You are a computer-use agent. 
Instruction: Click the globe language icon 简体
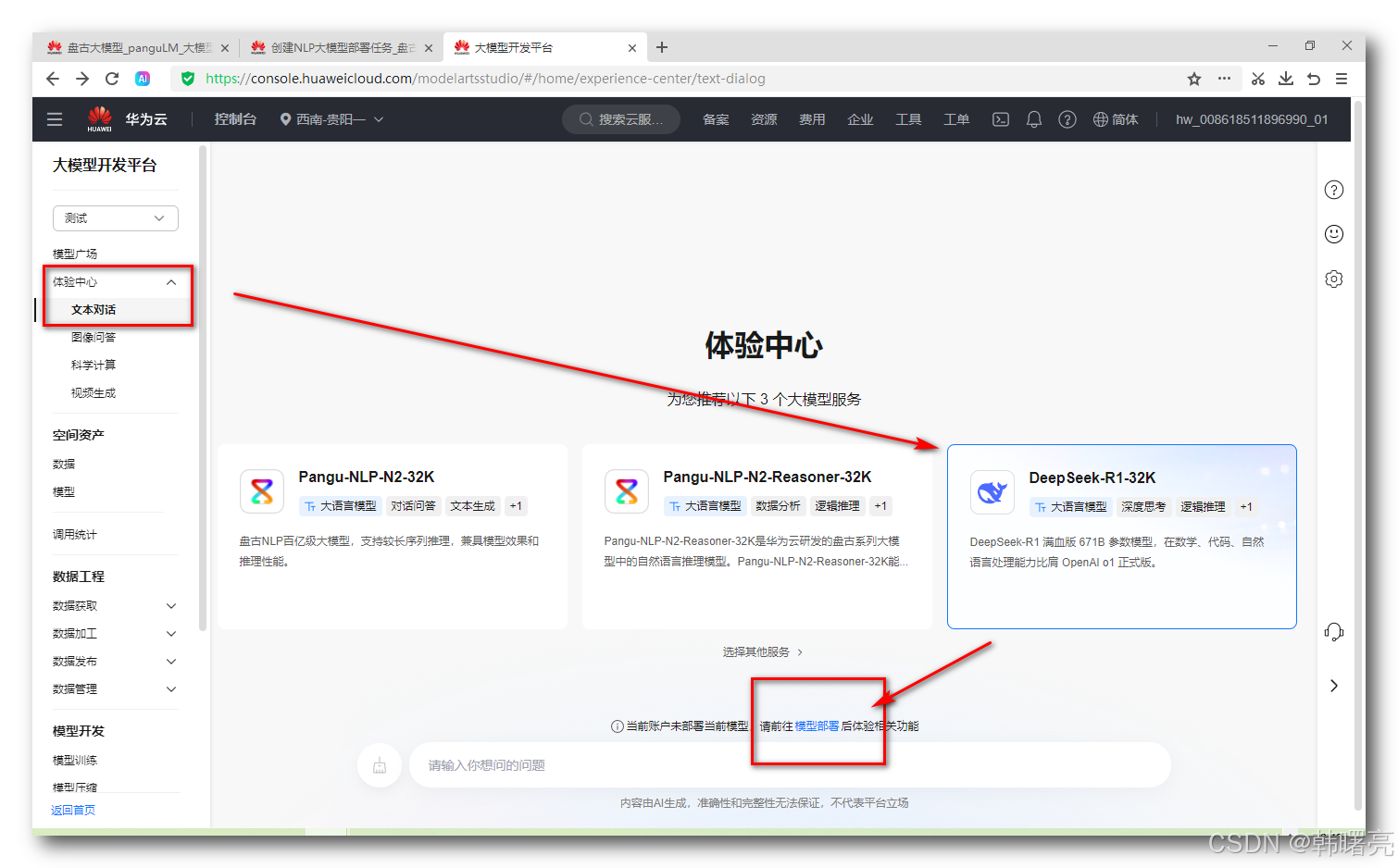pyautogui.click(x=1116, y=119)
